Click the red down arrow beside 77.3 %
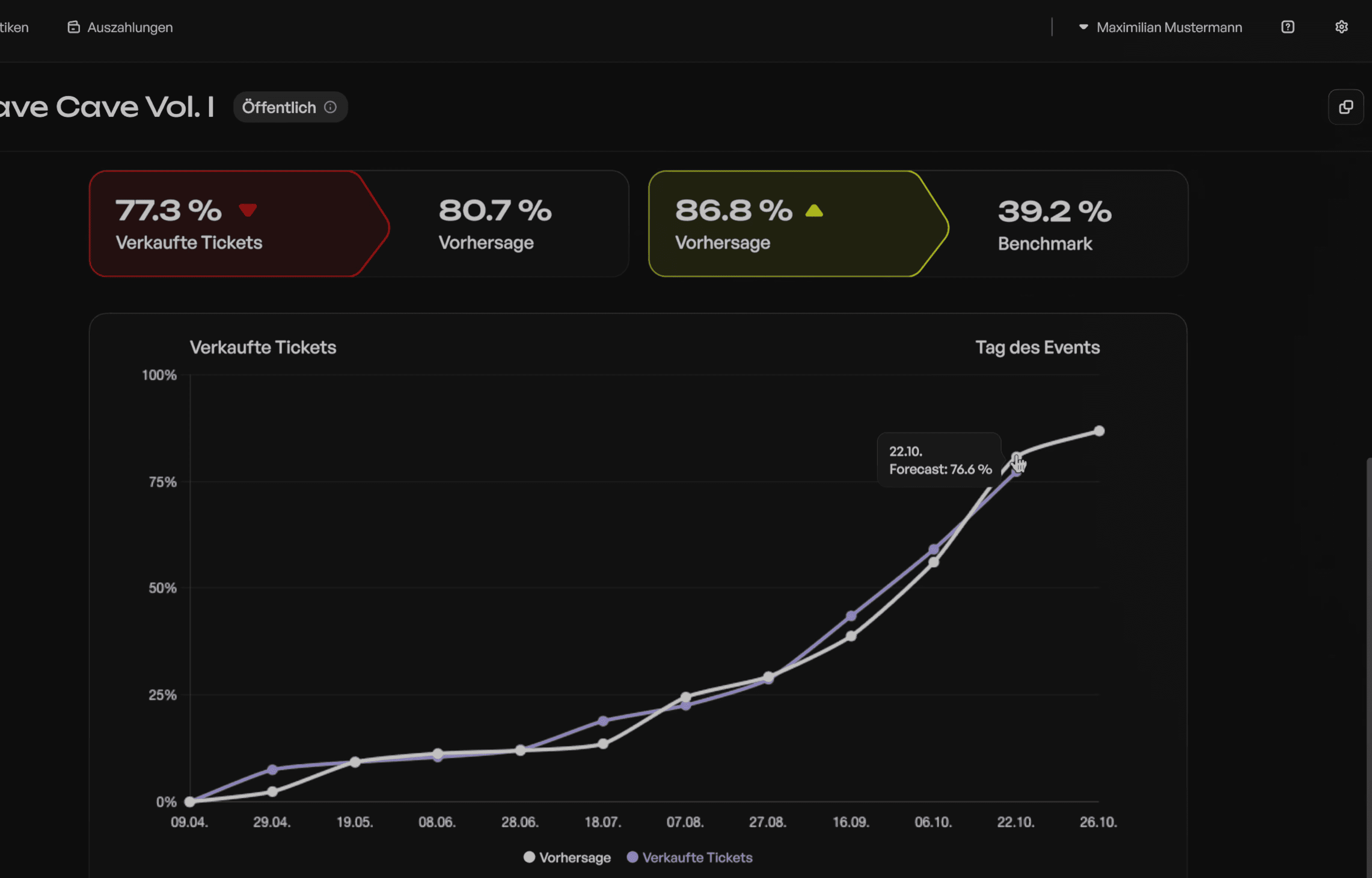This screenshot has height=878, width=1372. tap(248, 210)
